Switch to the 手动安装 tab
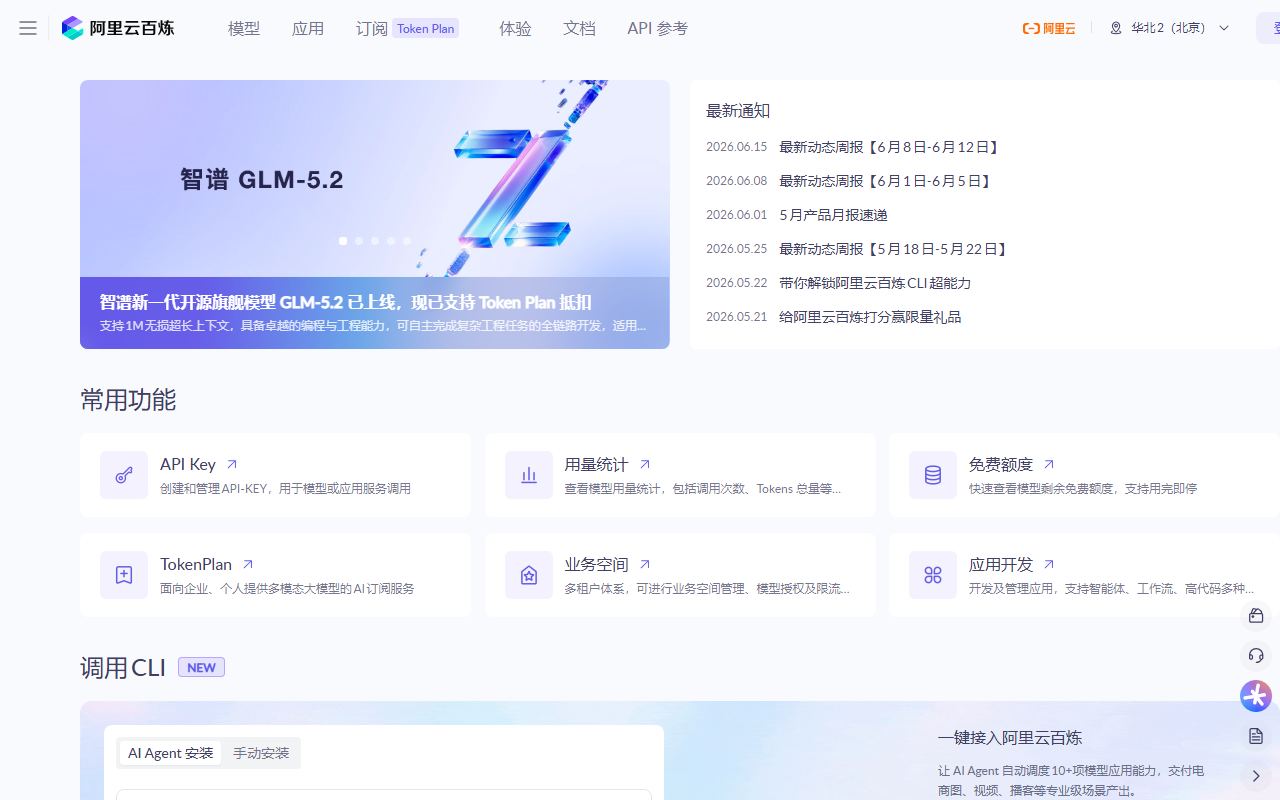This screenshot has height=800, width=1280. (x=261, y=753)
